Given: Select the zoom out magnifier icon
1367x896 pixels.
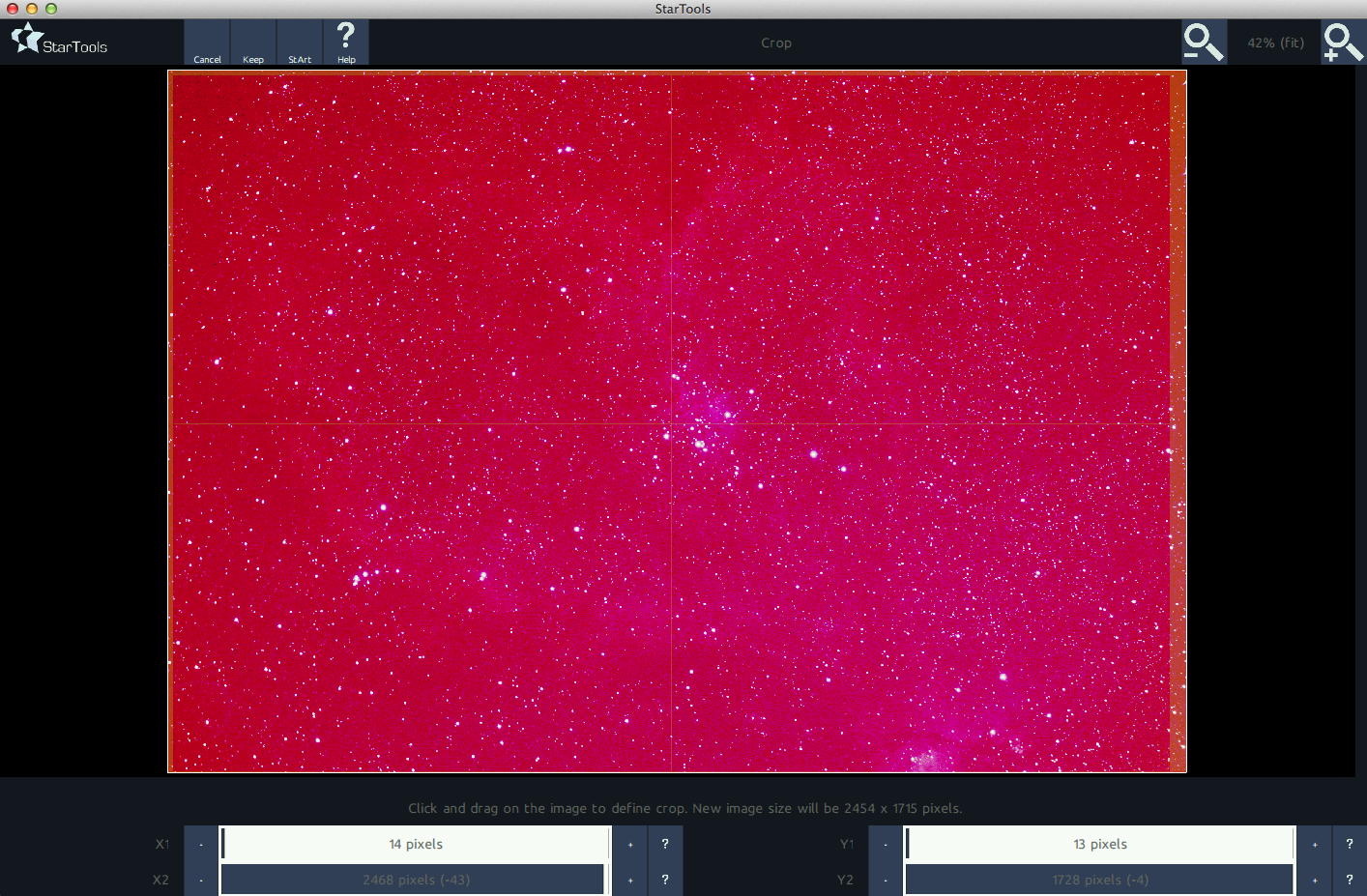Looking at the screenshot, I should pos(1203,42).
